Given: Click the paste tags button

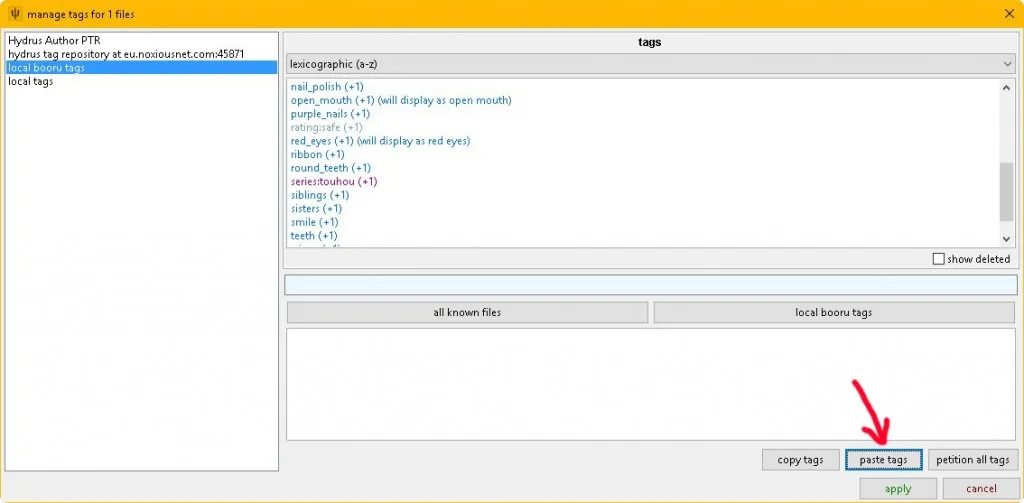Looking at the screenshot, I should (883, 460).
